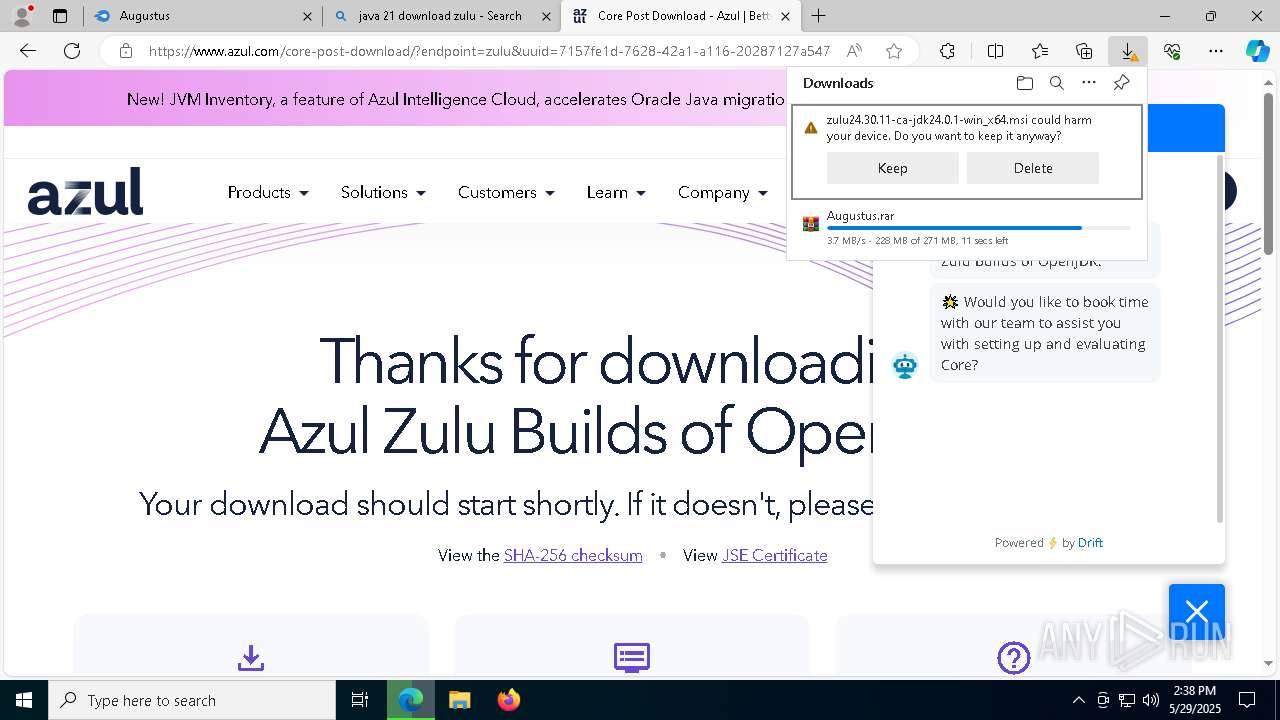Viewport: 1280px width, 720px height.
Task: Open Extensions puzzle icon
Action: pyautogui.click(x=947, y=51)
